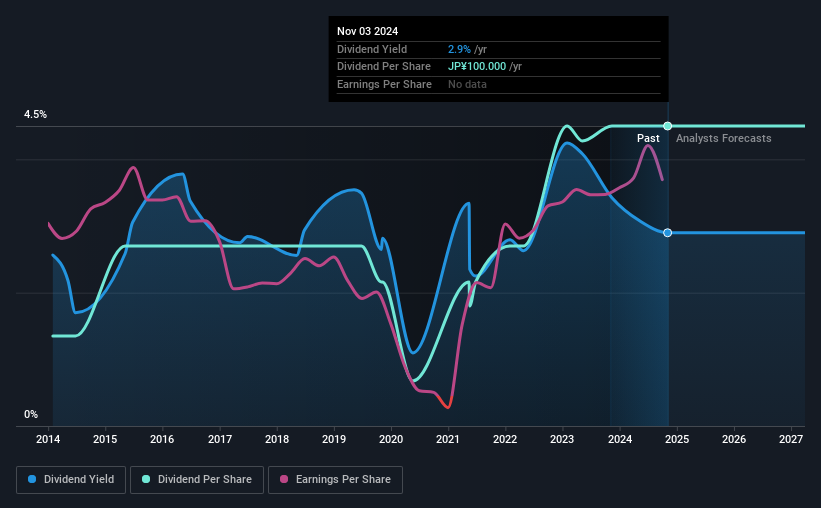The height and width of the screenshot is (508, 821).
Task: Click the tooltip Dividend Per Share row label
Action: (x=384, y=67)
